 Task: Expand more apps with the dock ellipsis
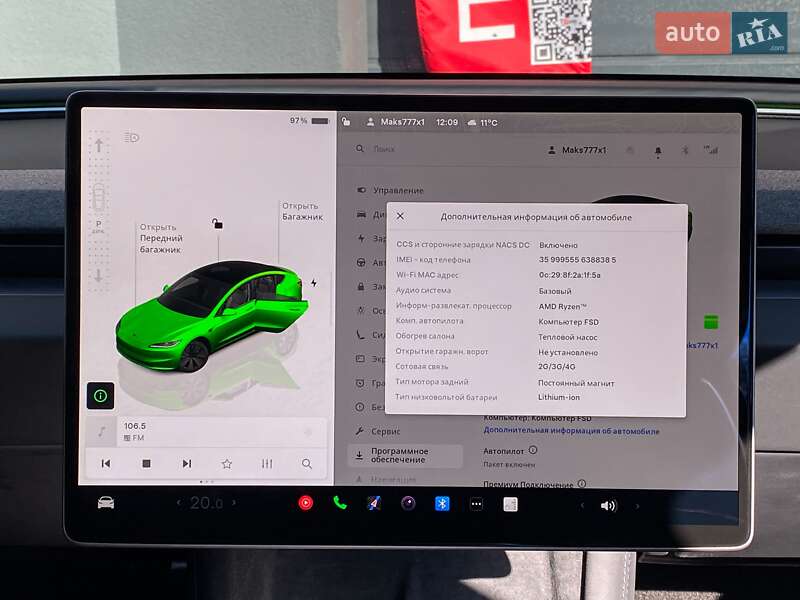pos(478,505)
